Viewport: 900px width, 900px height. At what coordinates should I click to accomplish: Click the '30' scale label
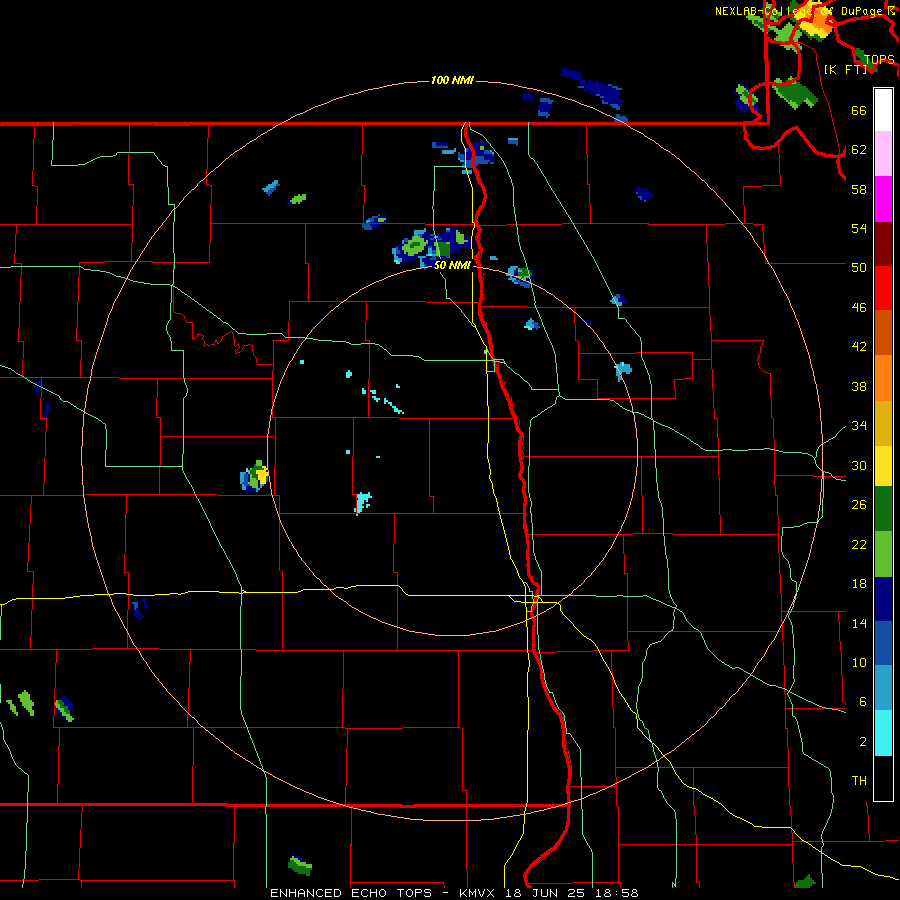pos(859,465)
